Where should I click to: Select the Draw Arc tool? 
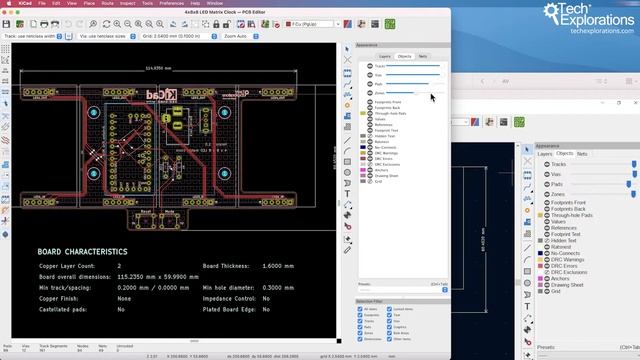[347, 151]
